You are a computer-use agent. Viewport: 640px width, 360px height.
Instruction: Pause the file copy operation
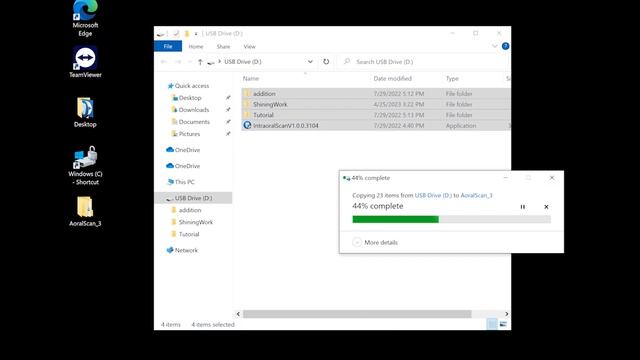(522, 207)
